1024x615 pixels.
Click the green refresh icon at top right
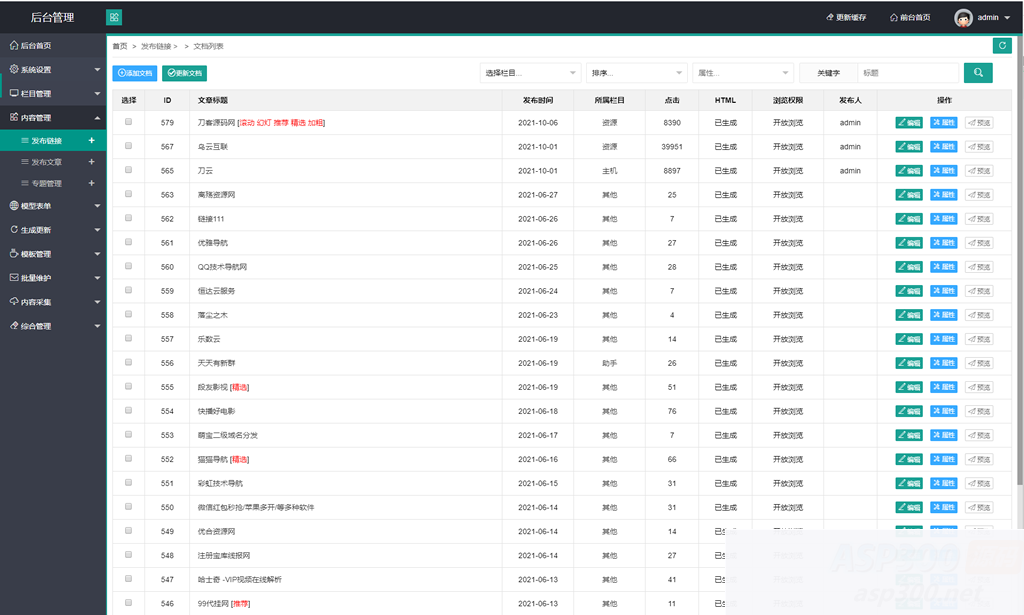click(x=1001, y=45)
